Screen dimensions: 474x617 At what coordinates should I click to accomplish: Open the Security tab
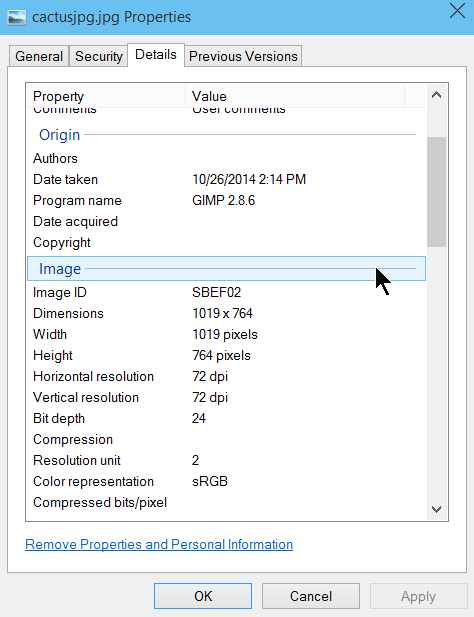point(99,56)
